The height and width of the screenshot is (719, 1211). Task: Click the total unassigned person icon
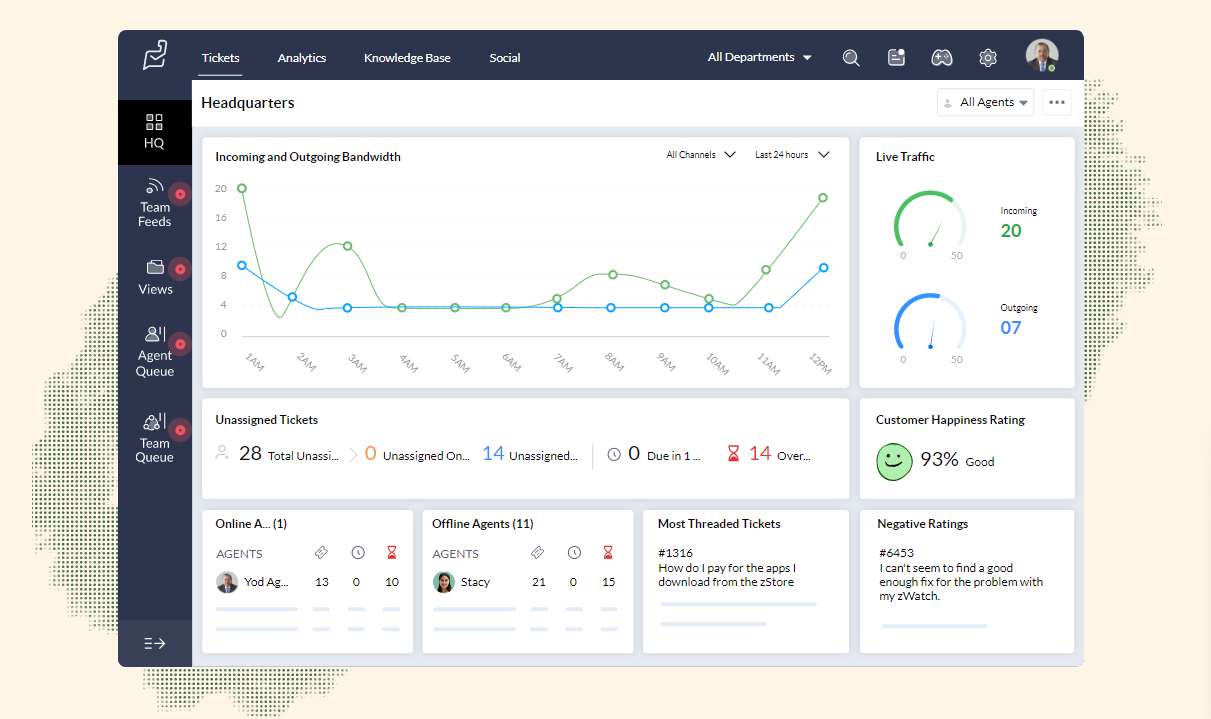[222, 454]
